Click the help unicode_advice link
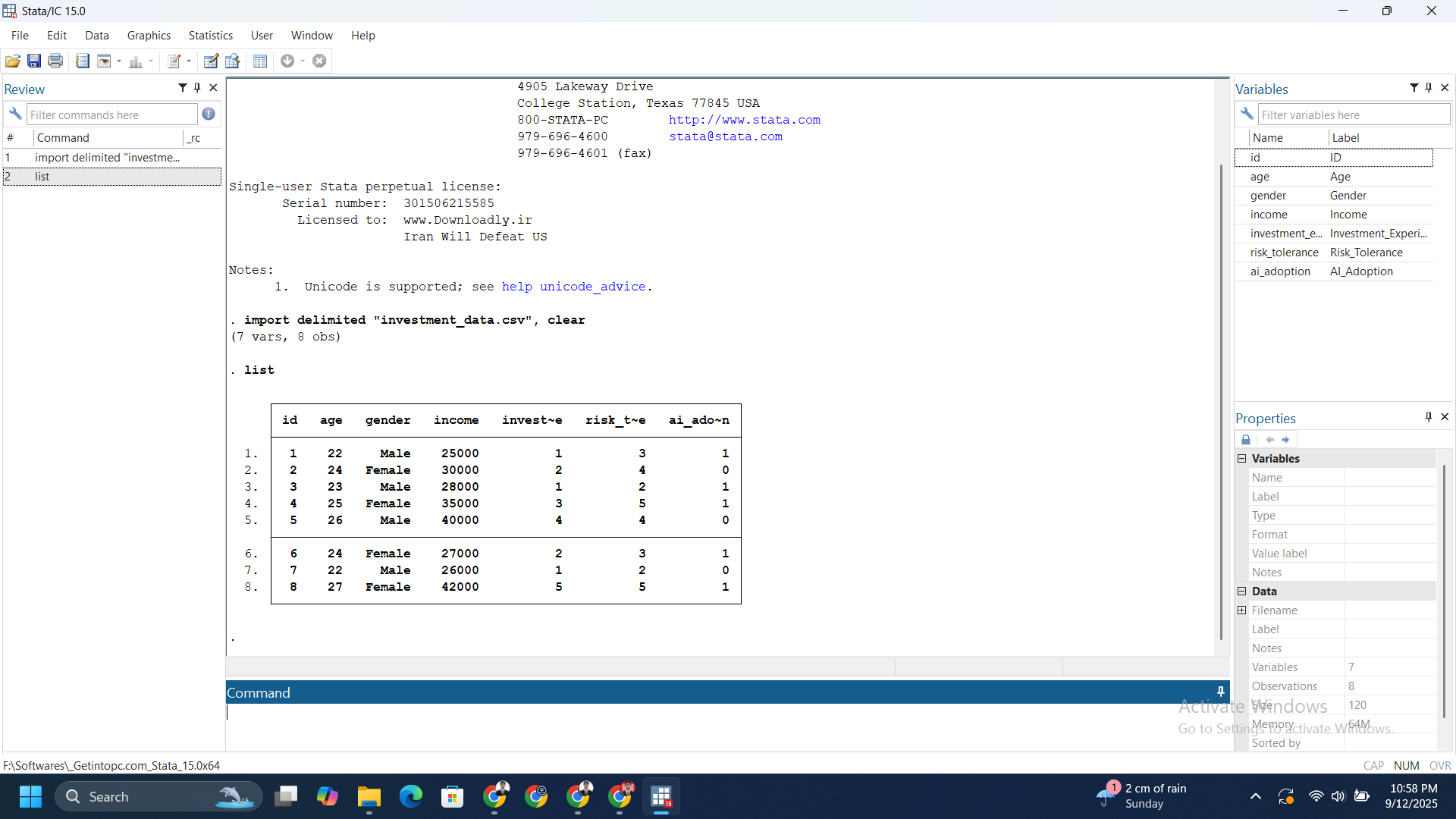1456x819 pixels. point(573,287)
